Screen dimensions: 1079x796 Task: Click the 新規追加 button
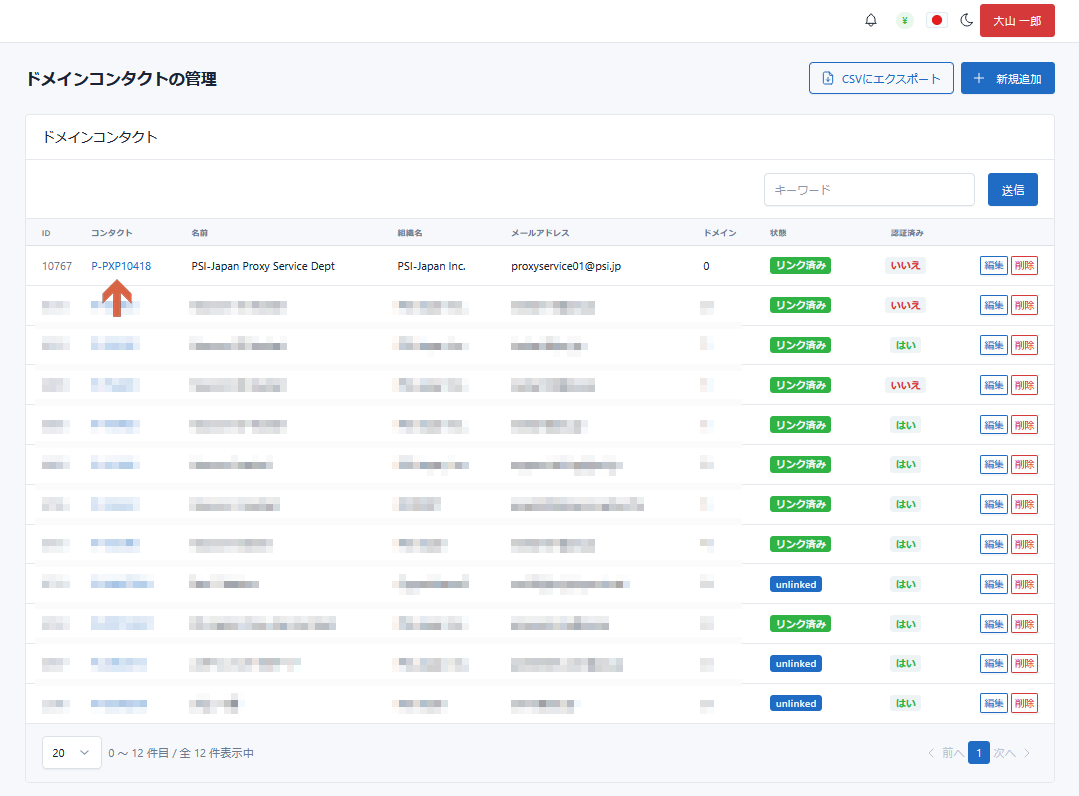[x=1007, y=78]
